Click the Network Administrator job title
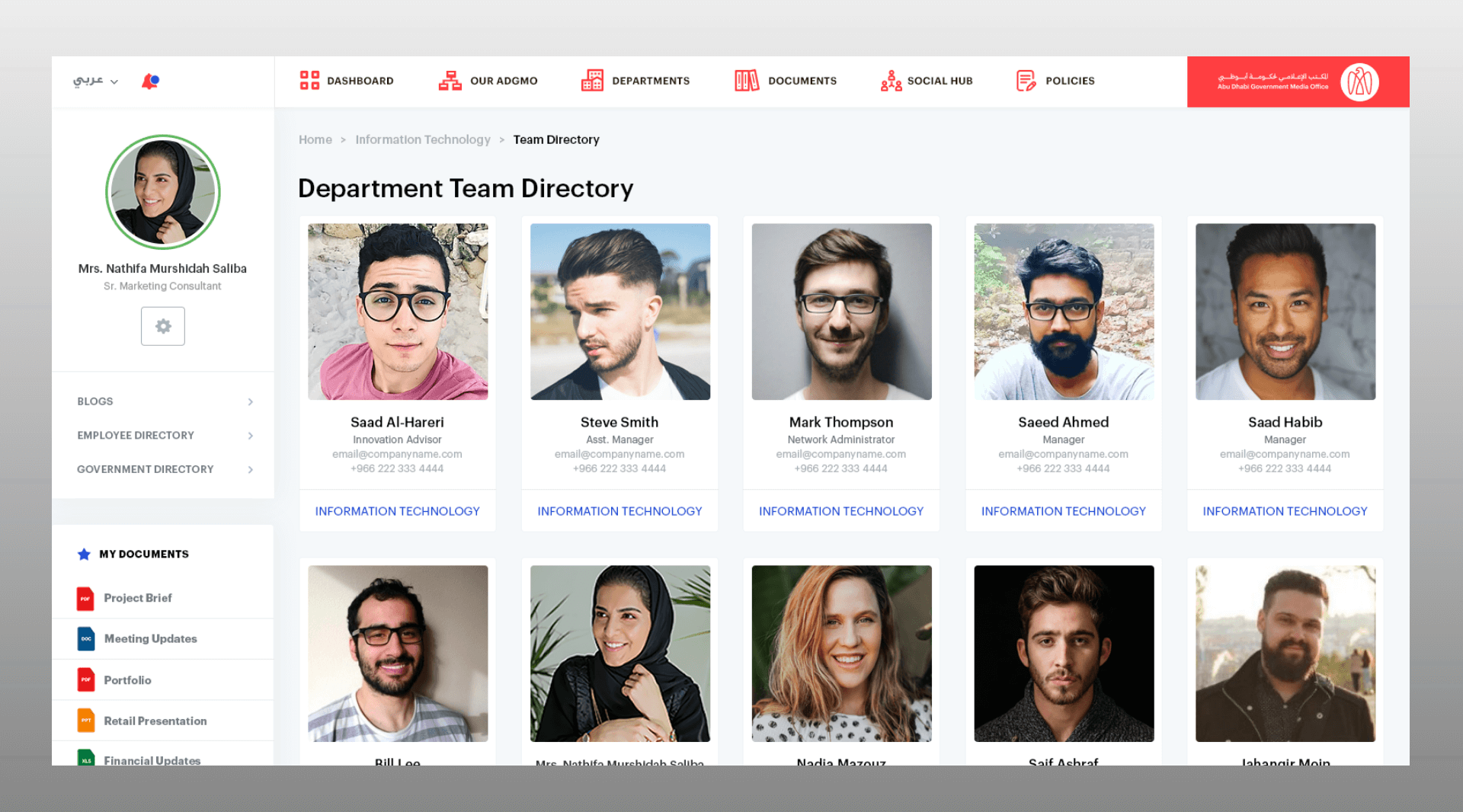The width and height of the screenshot is (1463, 812). [841, 440]
